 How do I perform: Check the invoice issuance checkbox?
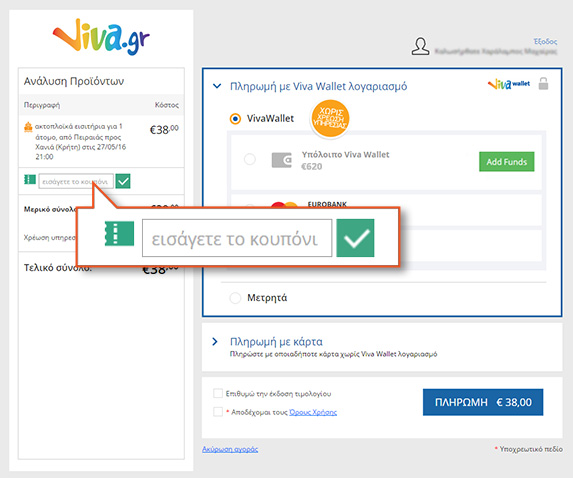[218, 393]
